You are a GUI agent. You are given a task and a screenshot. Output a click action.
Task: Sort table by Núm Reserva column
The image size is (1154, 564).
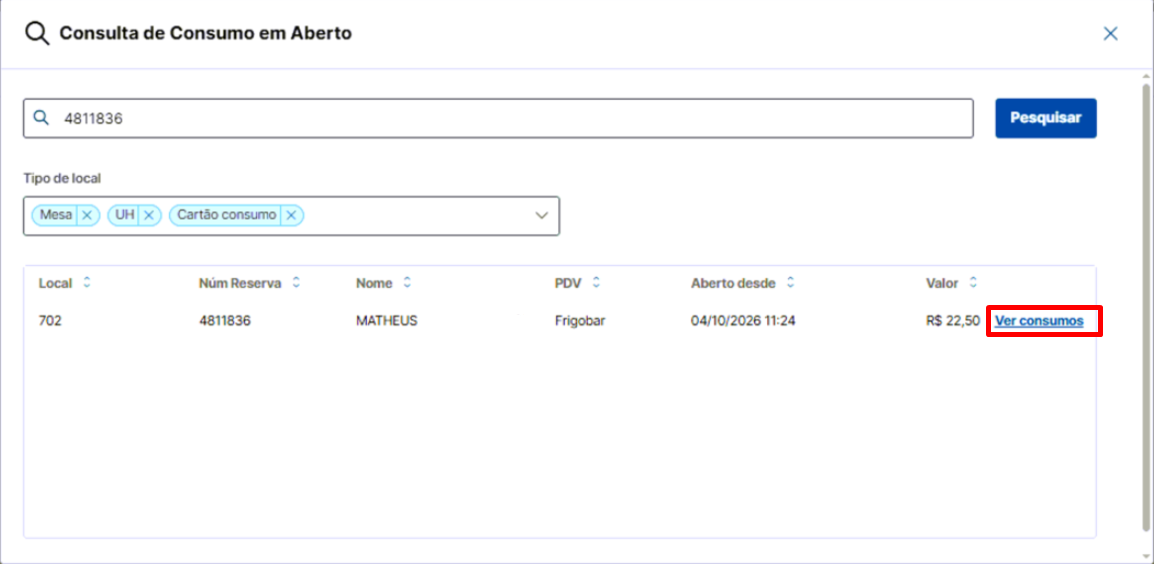(x=296, y=283)
